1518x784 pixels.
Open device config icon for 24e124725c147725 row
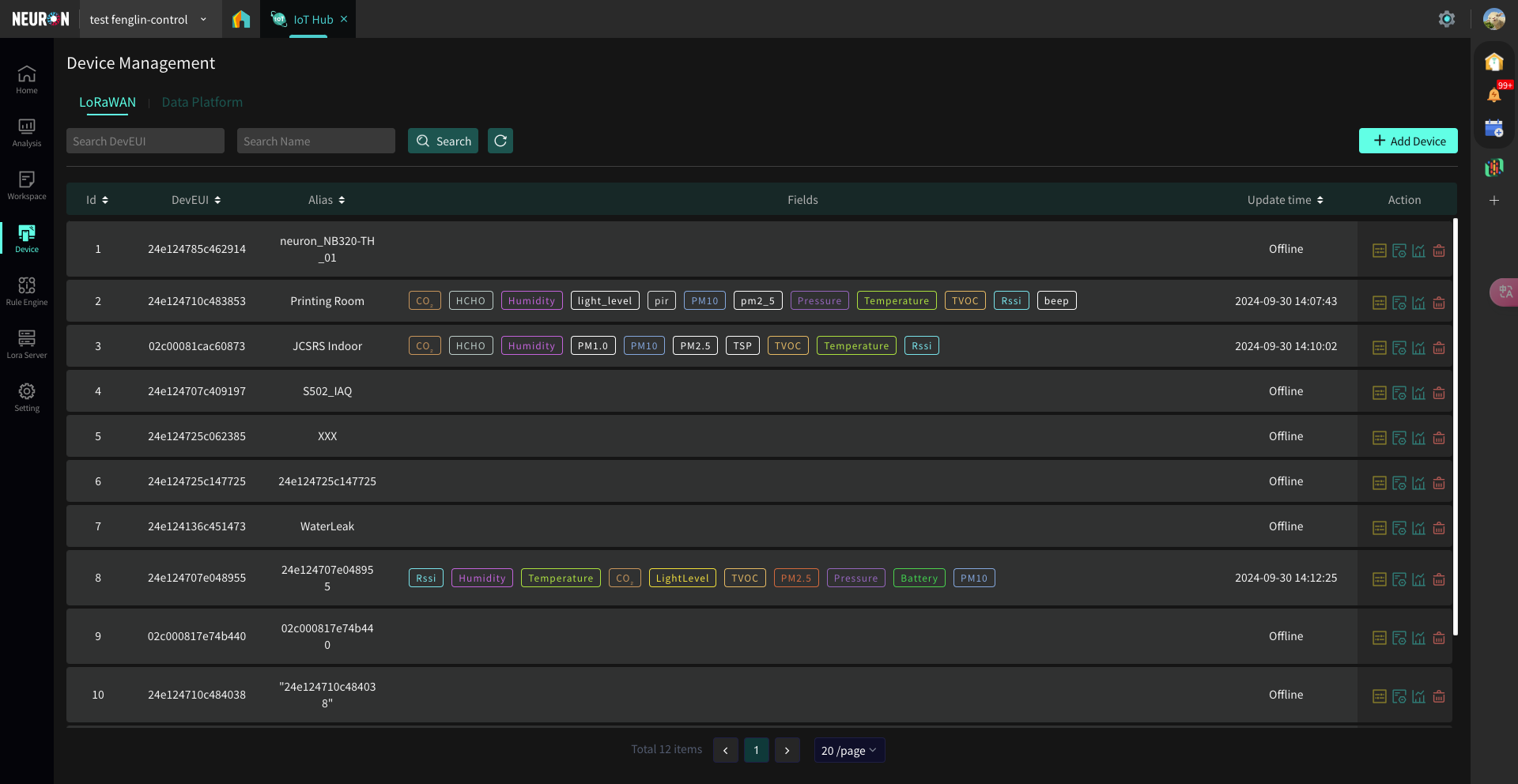pyautogui.click(x=1399, y=483)
